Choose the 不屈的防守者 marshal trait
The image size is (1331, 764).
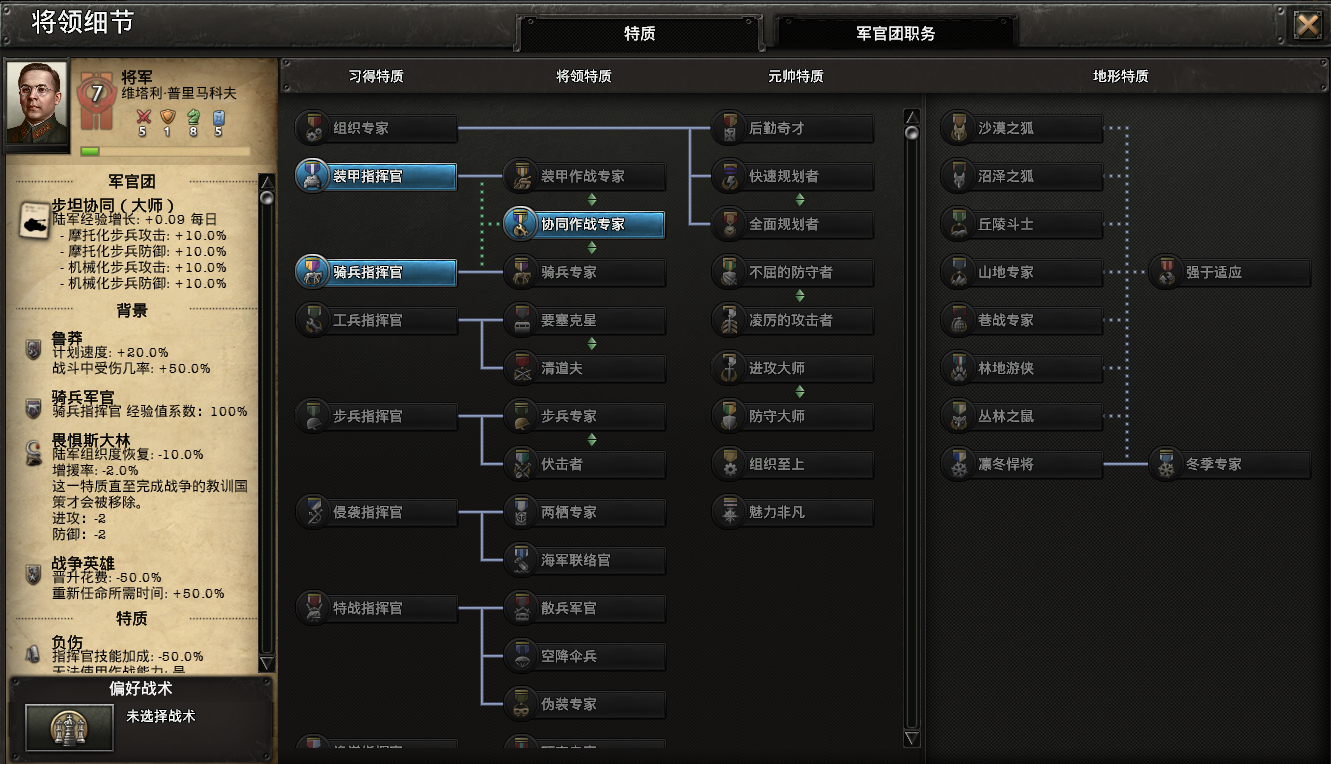(x=793, y=273)
